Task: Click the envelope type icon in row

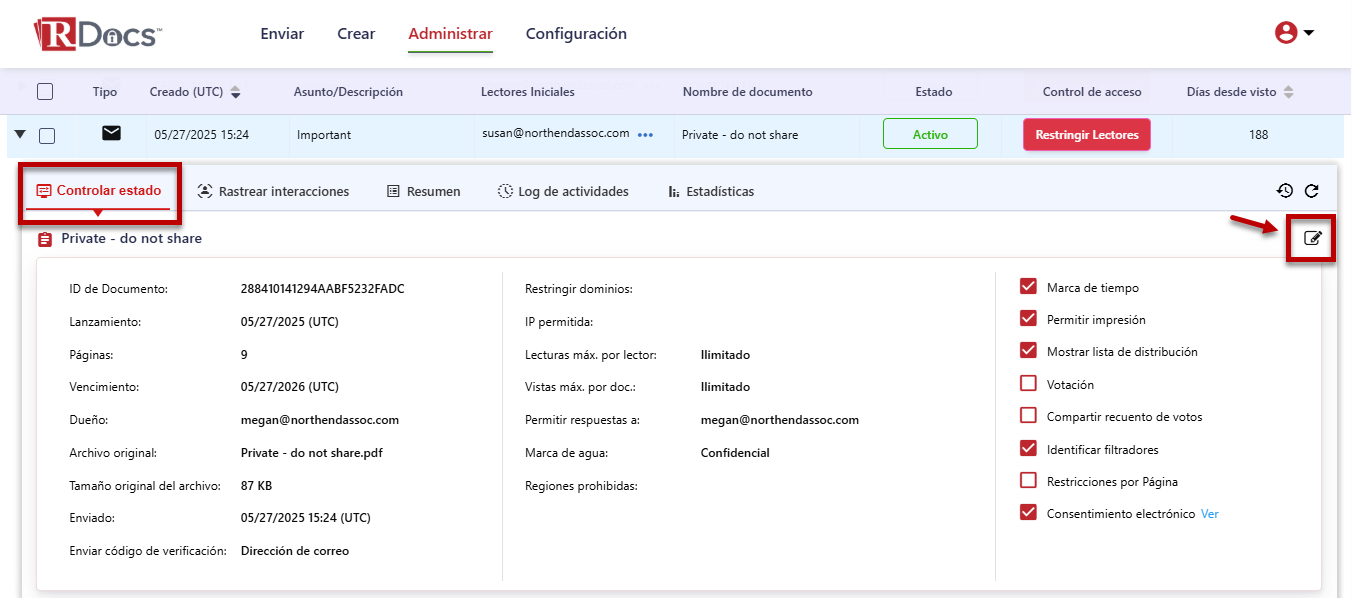Action: 111,133
